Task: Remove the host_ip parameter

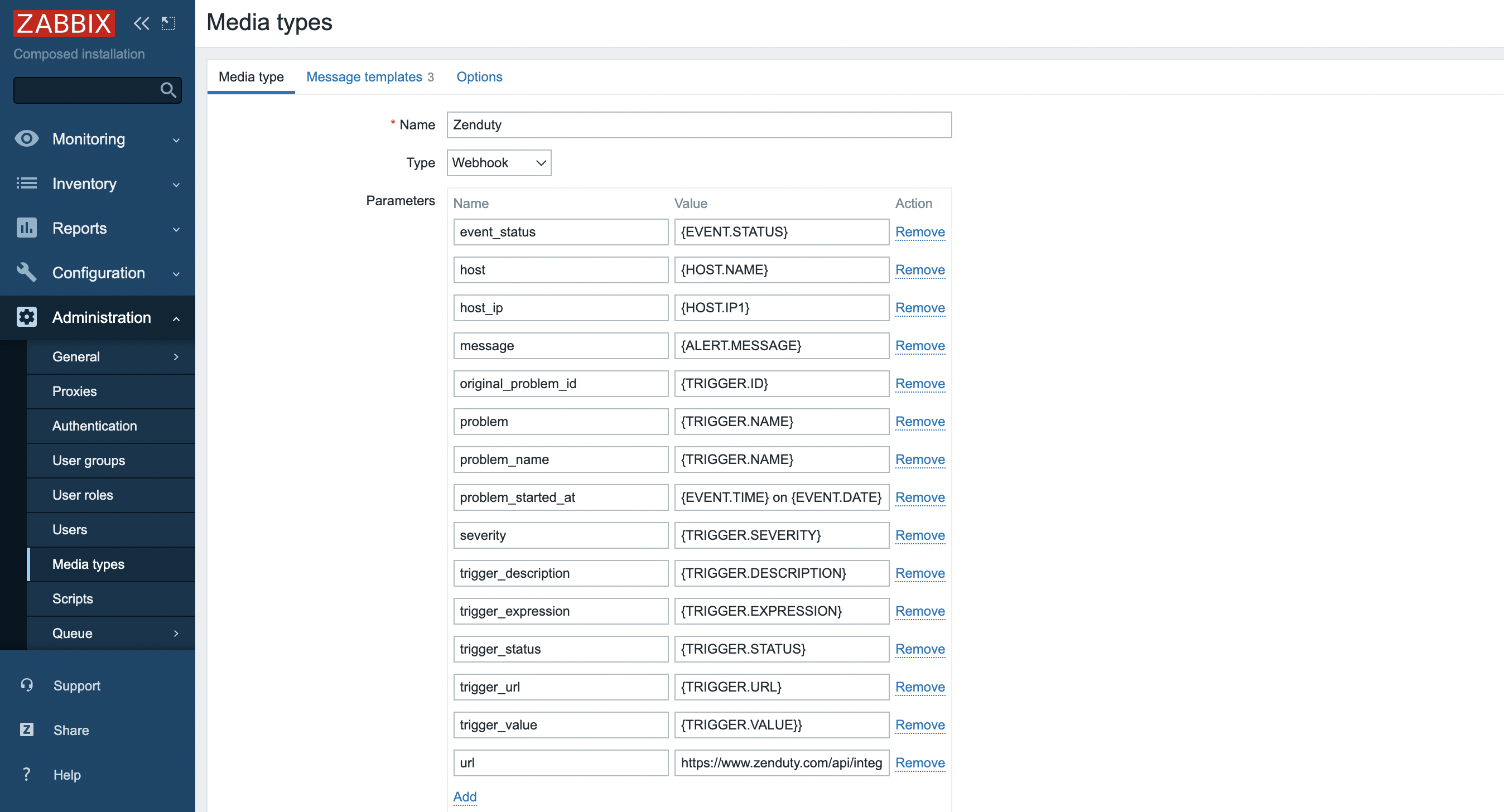Action: tap(919, 308)
